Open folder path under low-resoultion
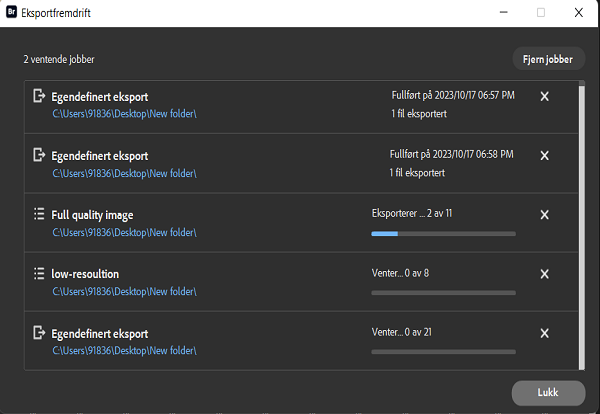Screen dimensions: 600x414 tap(124, 291)
